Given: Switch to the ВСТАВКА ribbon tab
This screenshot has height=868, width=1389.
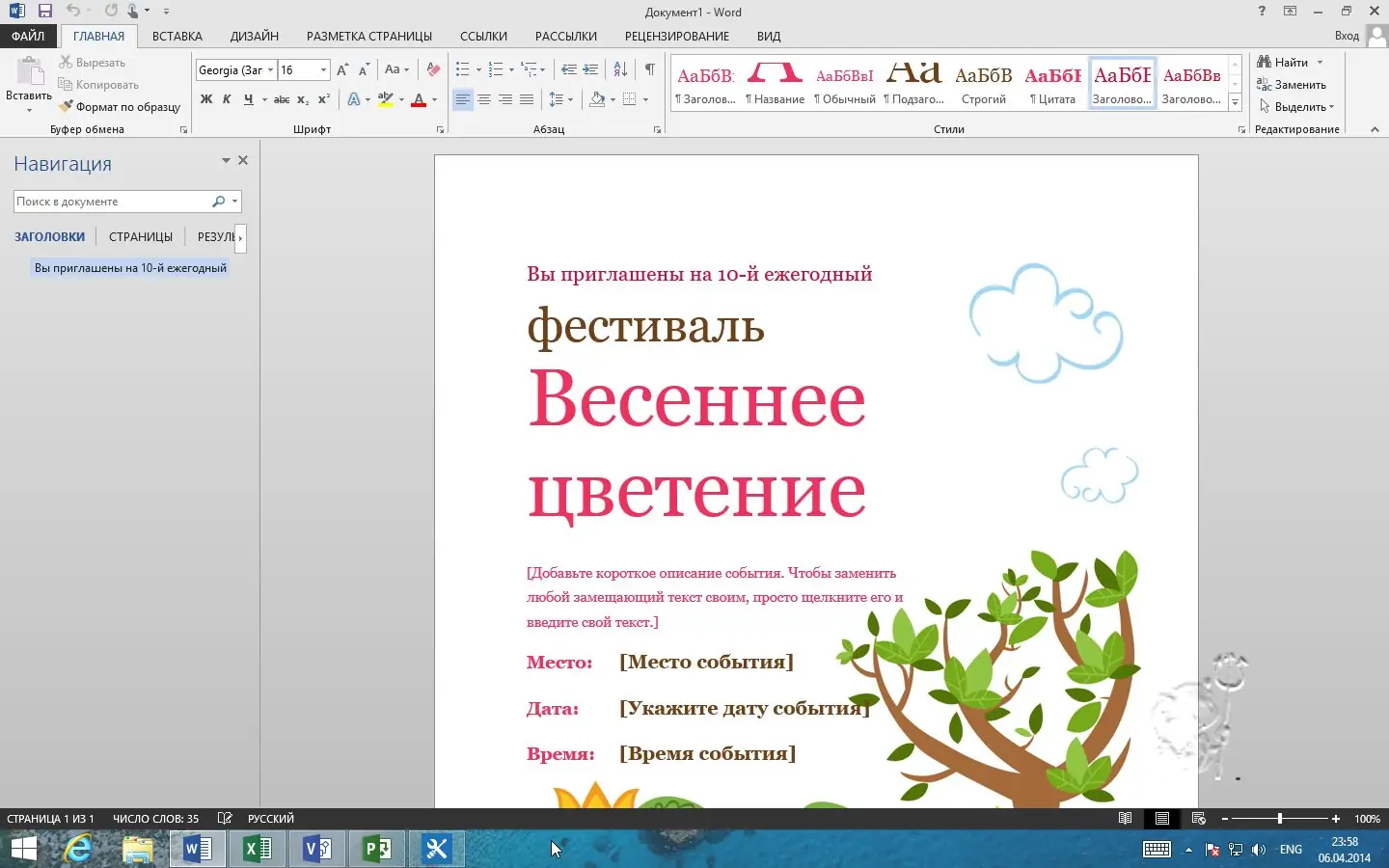Looking at the screenshot, I should 177,36.
